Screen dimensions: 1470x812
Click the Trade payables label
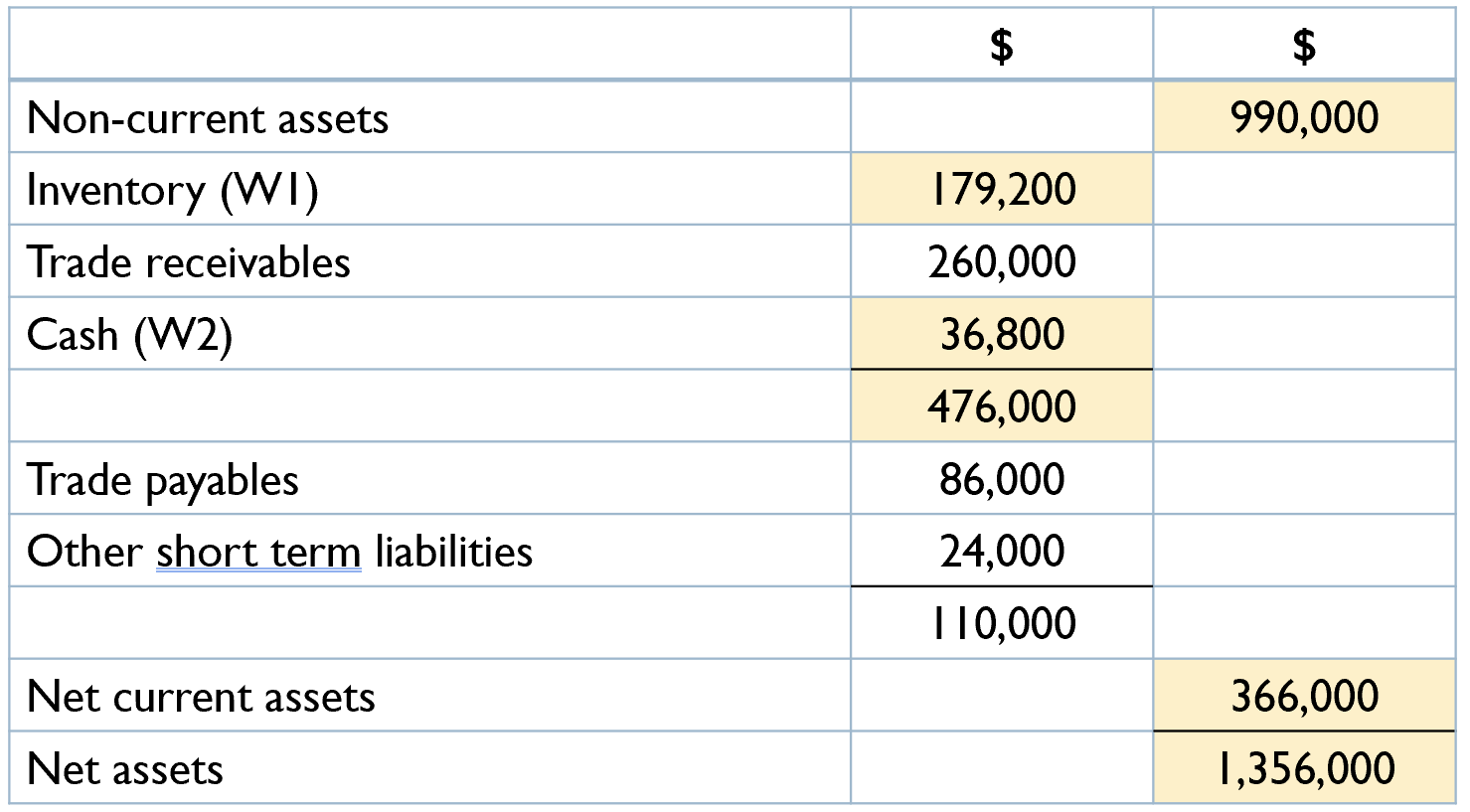click(x=163, y=480)
